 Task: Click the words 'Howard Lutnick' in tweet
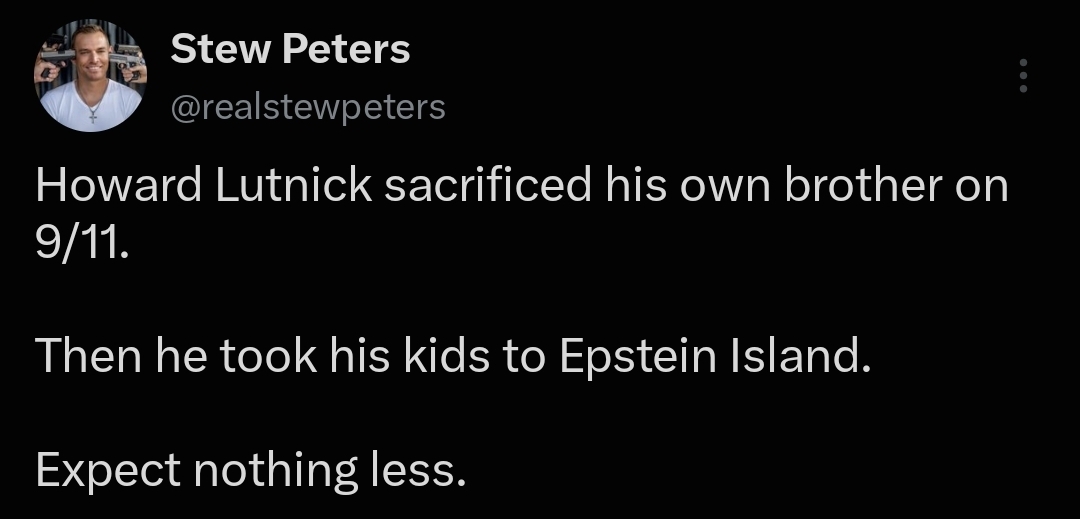204,187
